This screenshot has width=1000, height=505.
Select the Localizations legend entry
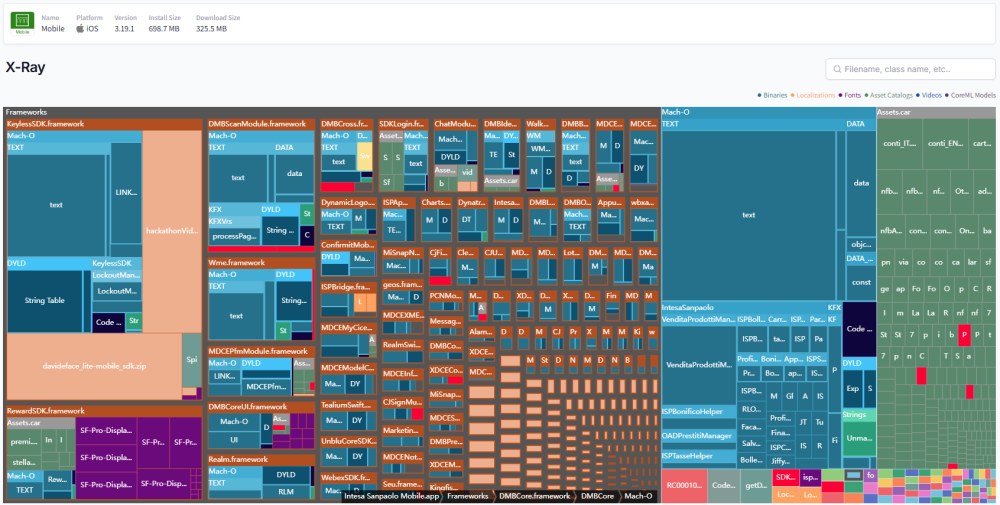click(x=813, y=95)
